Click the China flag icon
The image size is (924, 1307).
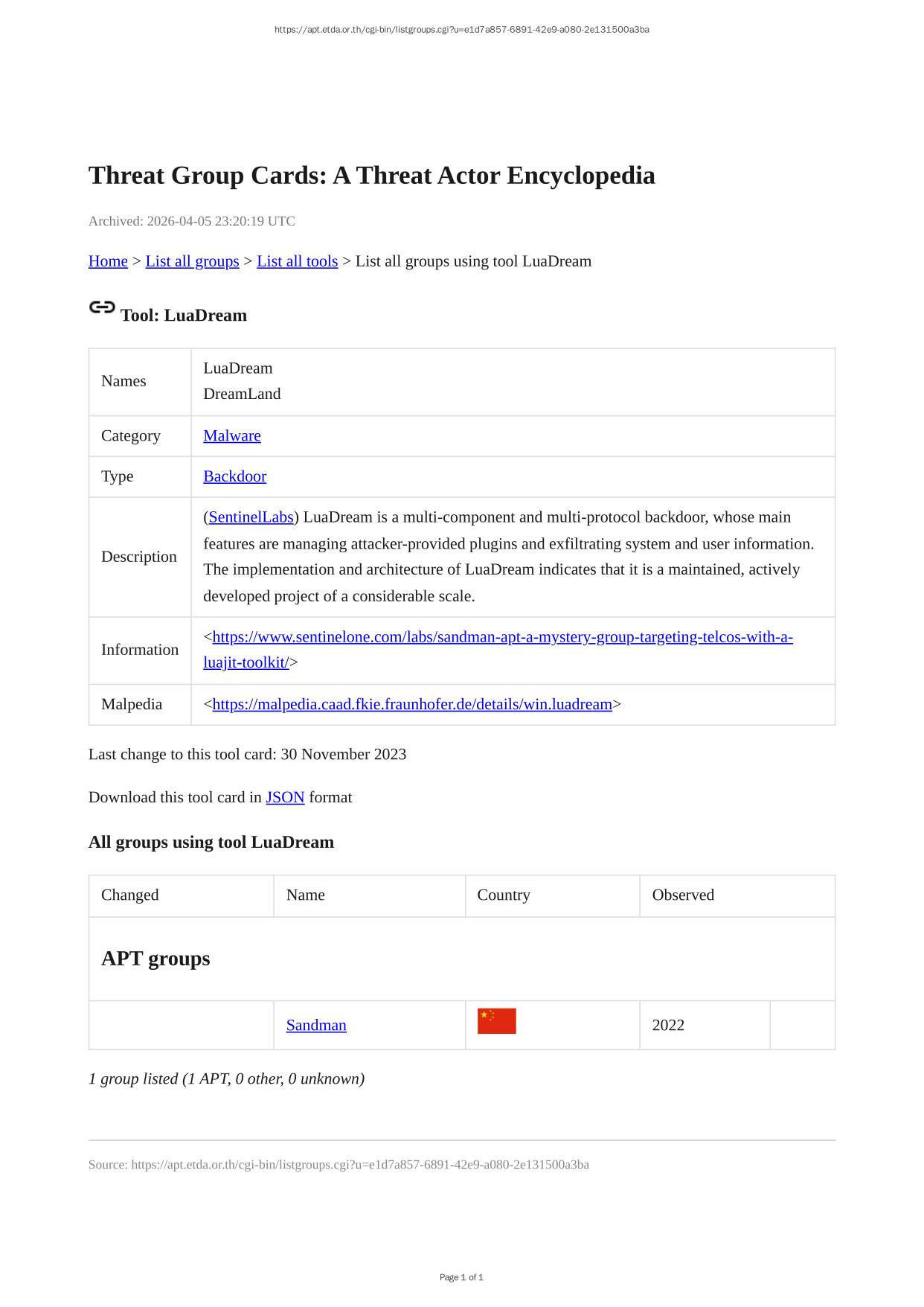496,1021
